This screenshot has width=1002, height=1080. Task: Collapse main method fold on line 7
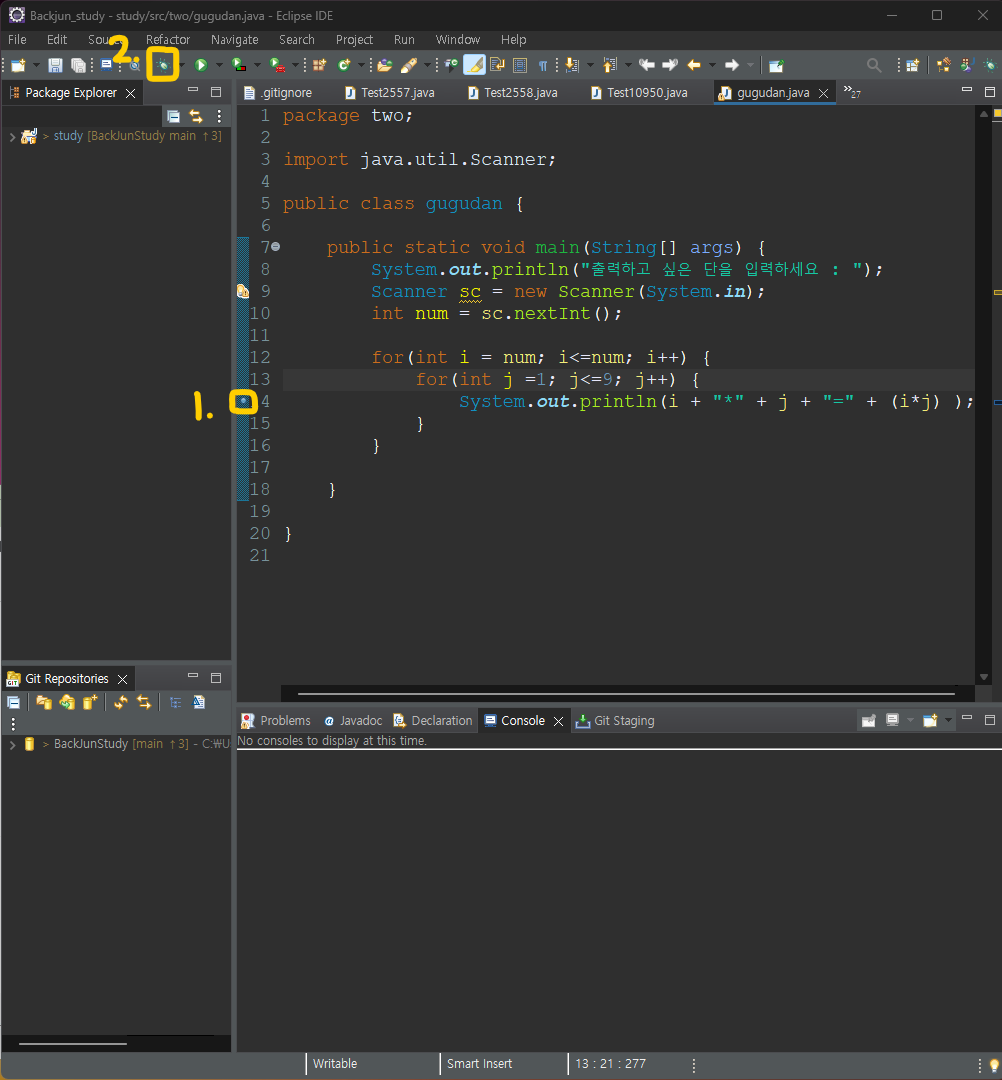[x=275, y=246]
